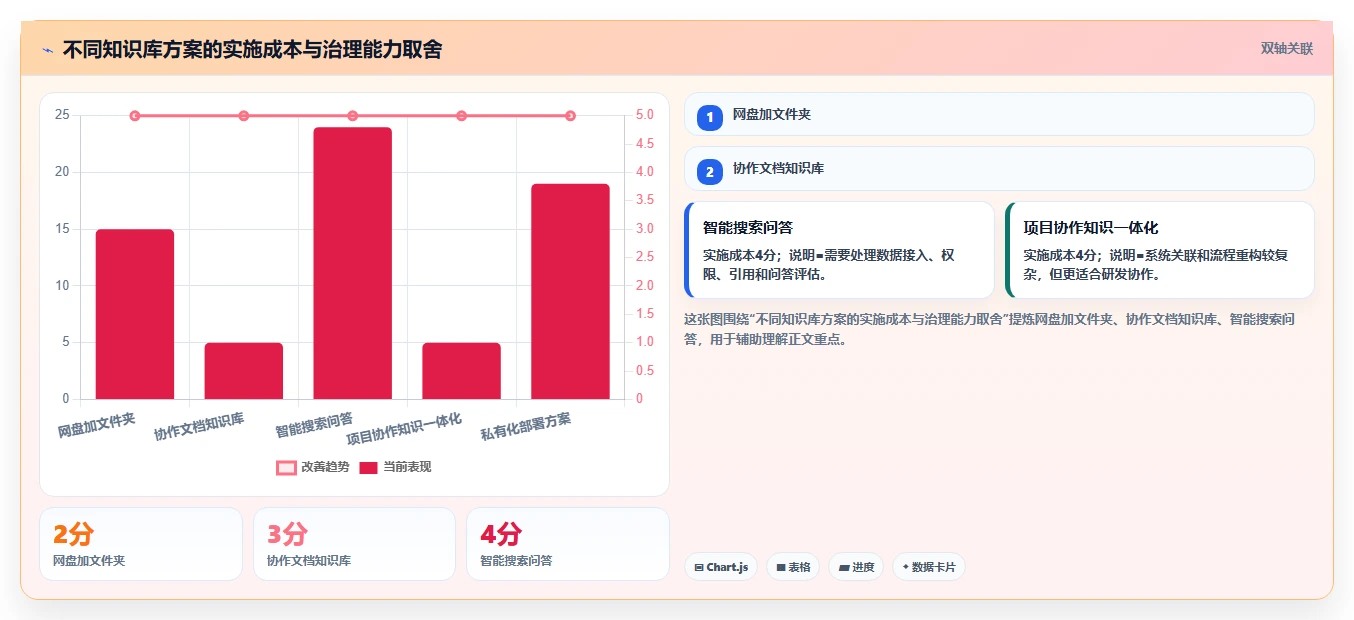Click the 进度 tag chip
Screen dimensions: 1354x620
(x=856, y=567)
